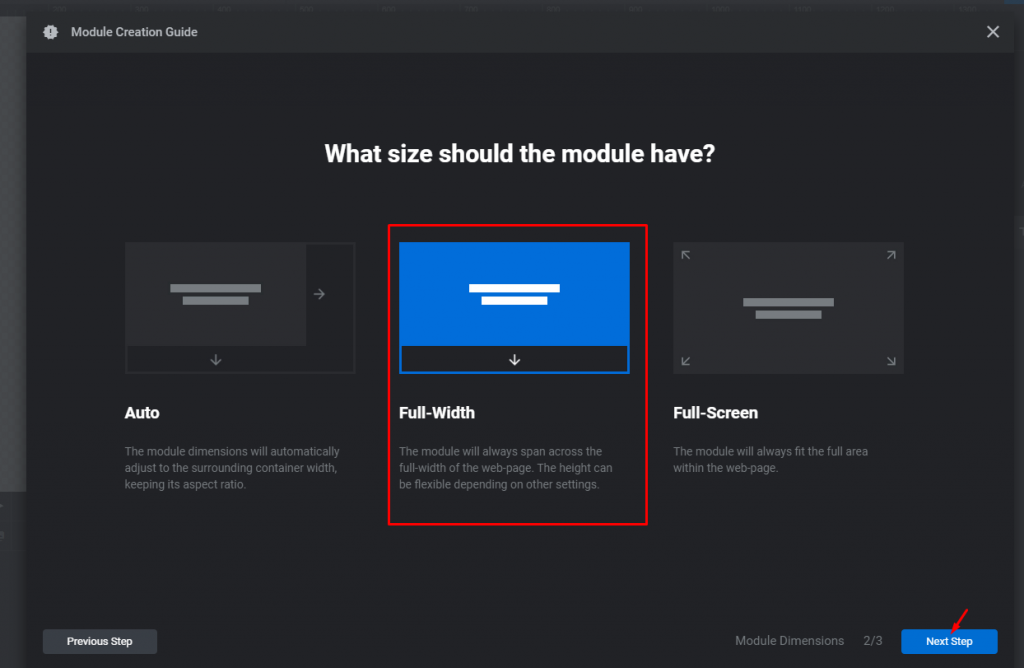Click the right arrow in the Auto preview
The width and height of the screenshot is (1024, 668).
319,294
